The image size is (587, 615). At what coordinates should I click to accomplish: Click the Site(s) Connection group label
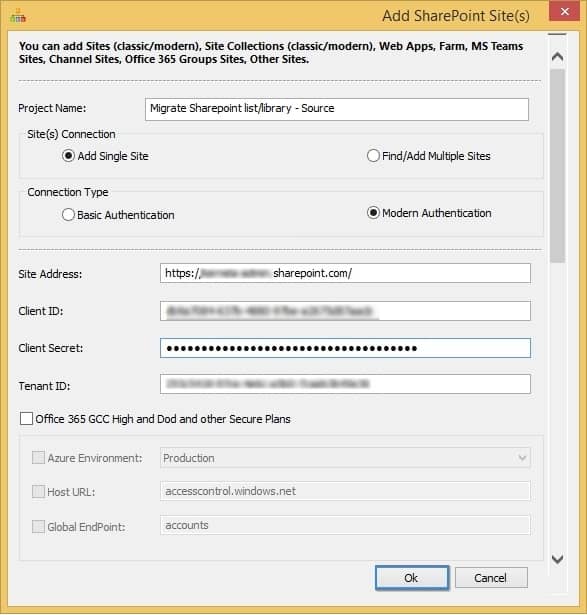tap(71, 134)
